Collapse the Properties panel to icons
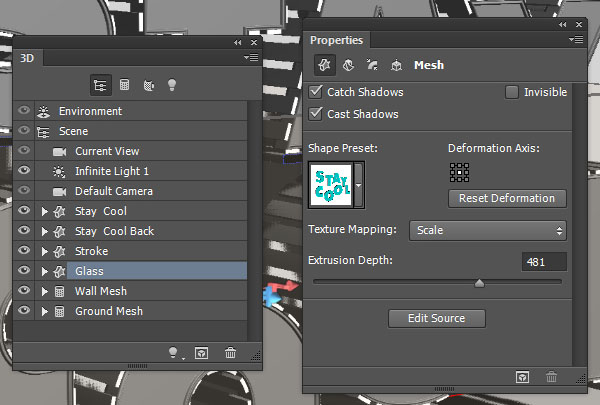 pyautogui.click(x=562, y=24)
